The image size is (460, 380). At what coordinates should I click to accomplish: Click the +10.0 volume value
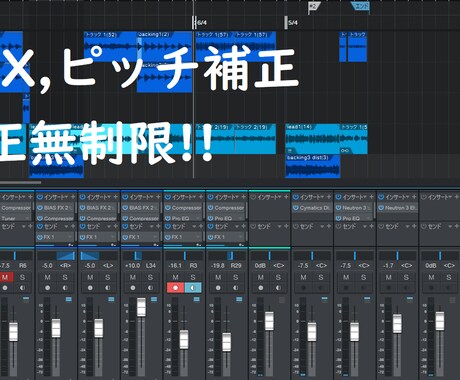click(132, 266)
